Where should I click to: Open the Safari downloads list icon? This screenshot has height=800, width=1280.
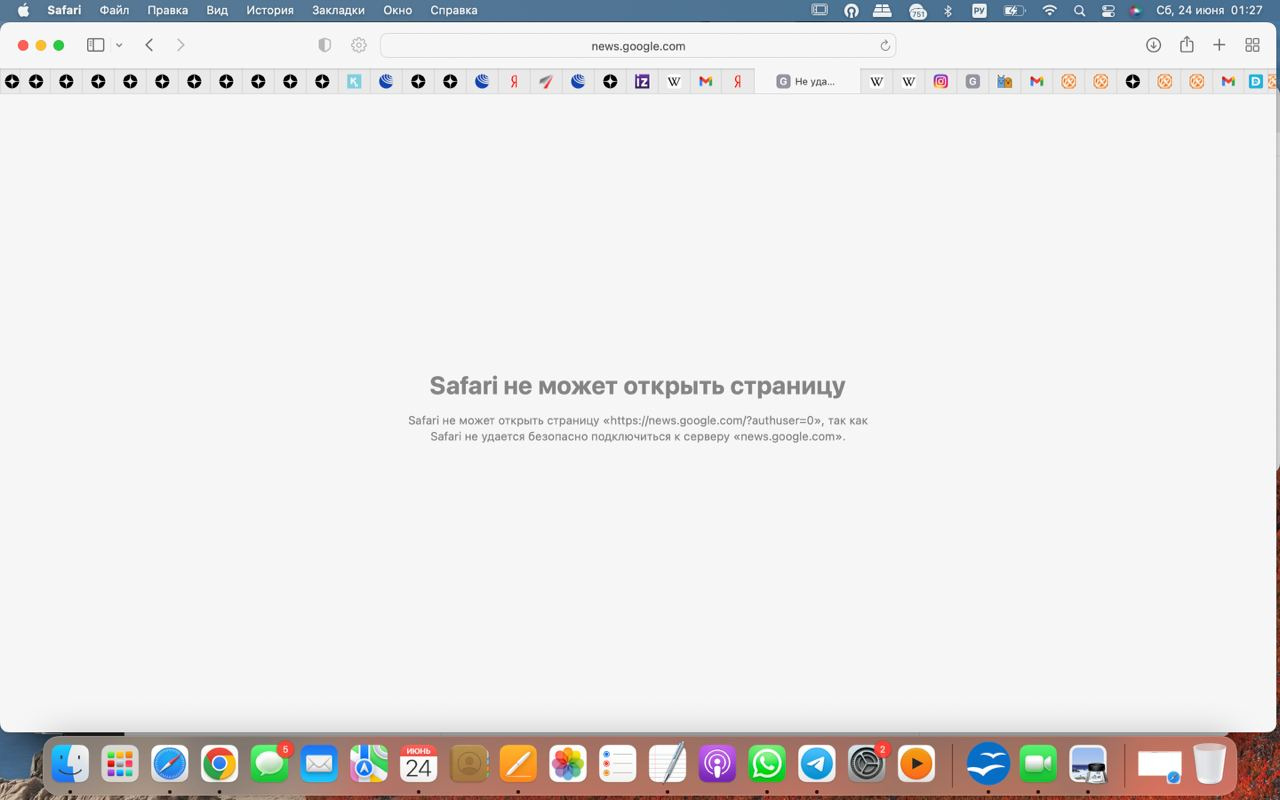point(1153,45)
